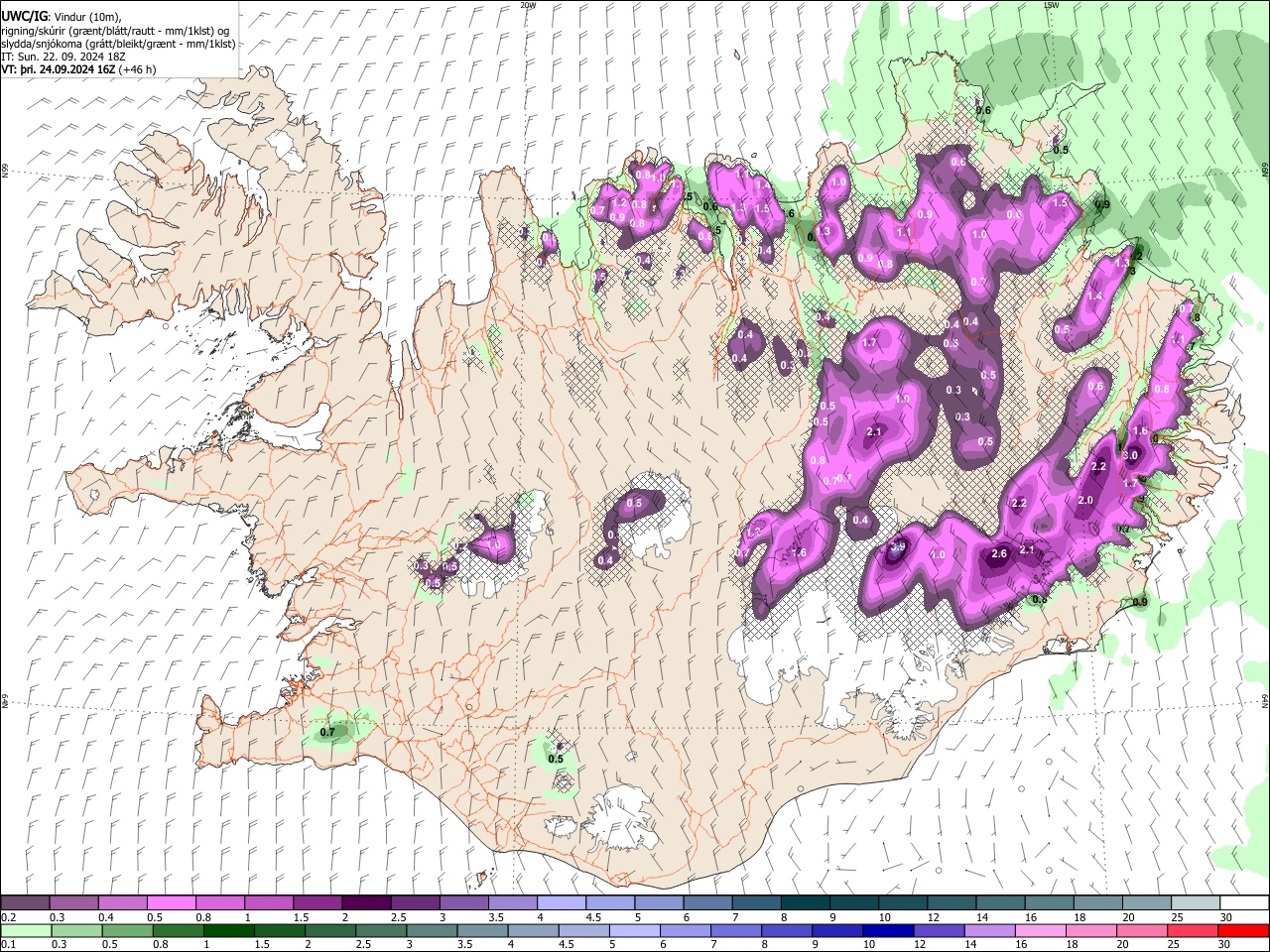
Task: Click the bright red 30 swatch in the rain legend
Action: point(1243,930)
